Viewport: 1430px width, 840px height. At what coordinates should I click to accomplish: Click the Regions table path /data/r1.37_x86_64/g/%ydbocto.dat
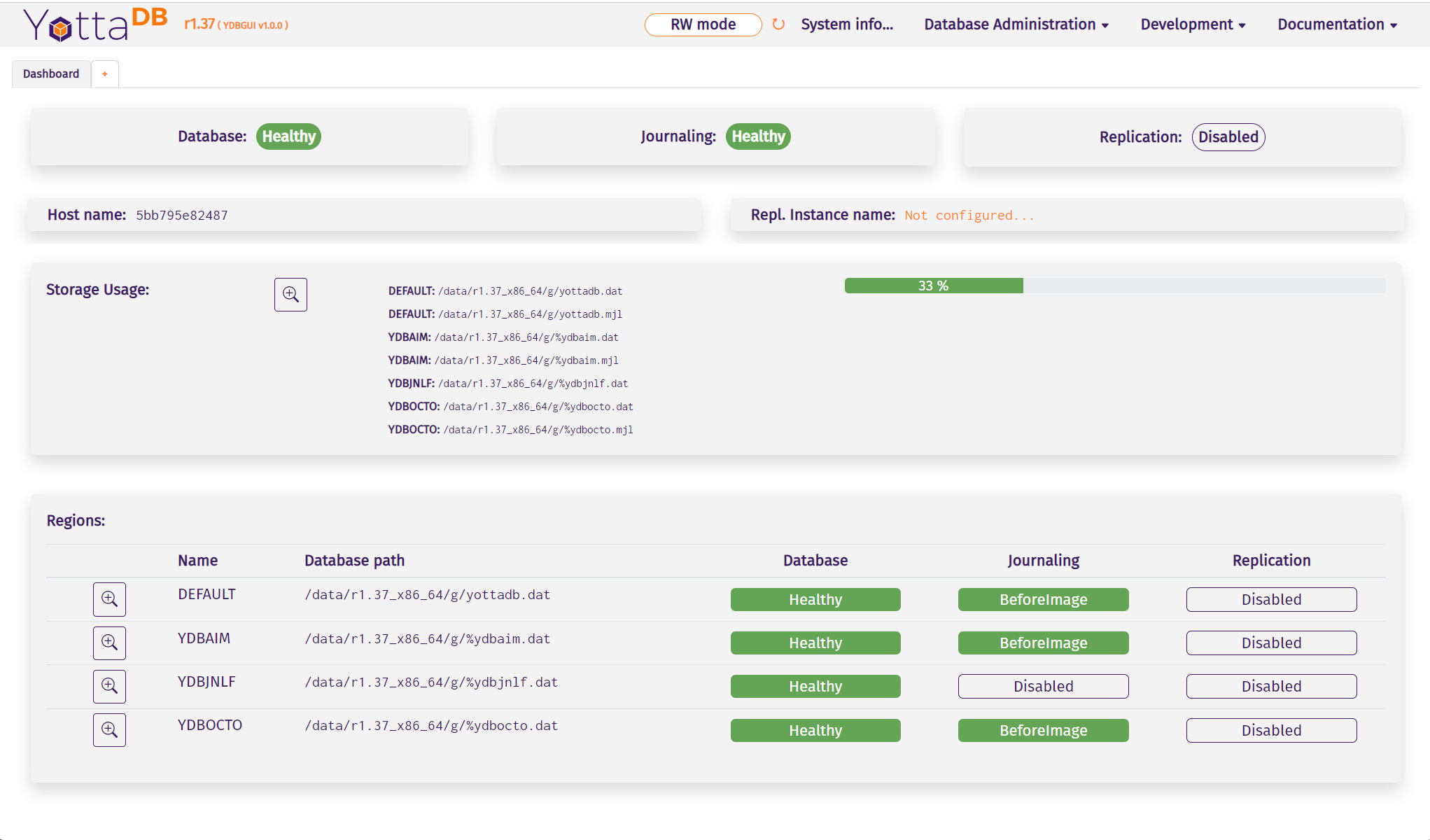point(431,726)
